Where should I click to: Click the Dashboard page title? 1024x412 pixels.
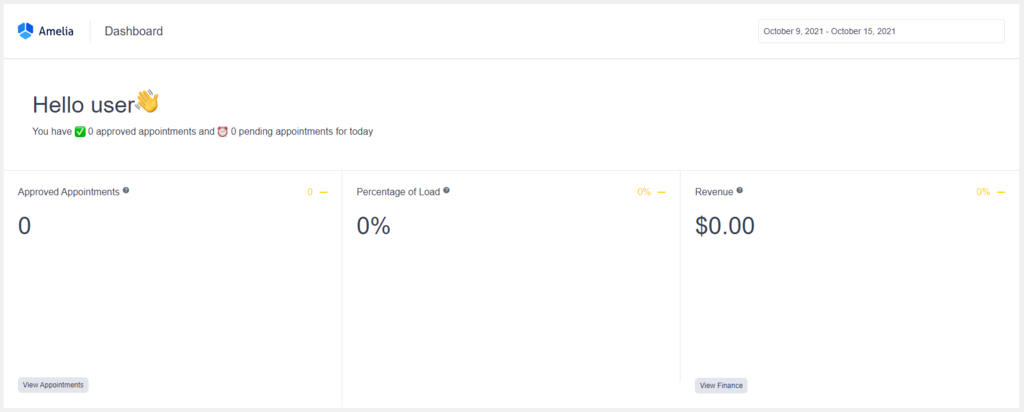pos(133,31)
